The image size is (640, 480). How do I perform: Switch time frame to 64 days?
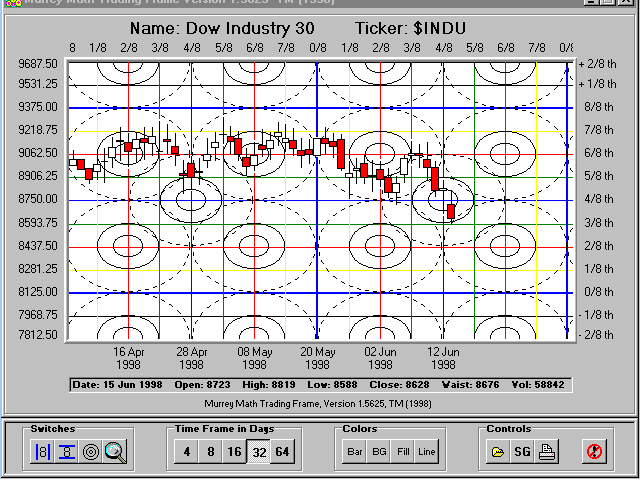click(282, 452)
